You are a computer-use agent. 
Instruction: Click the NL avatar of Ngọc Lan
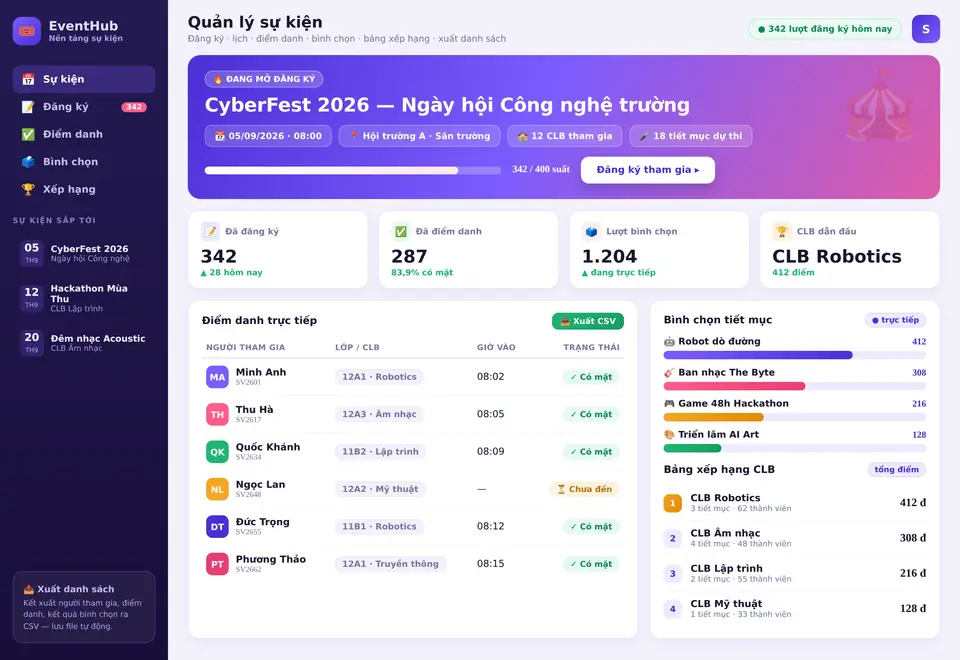(x=217, y=489)
